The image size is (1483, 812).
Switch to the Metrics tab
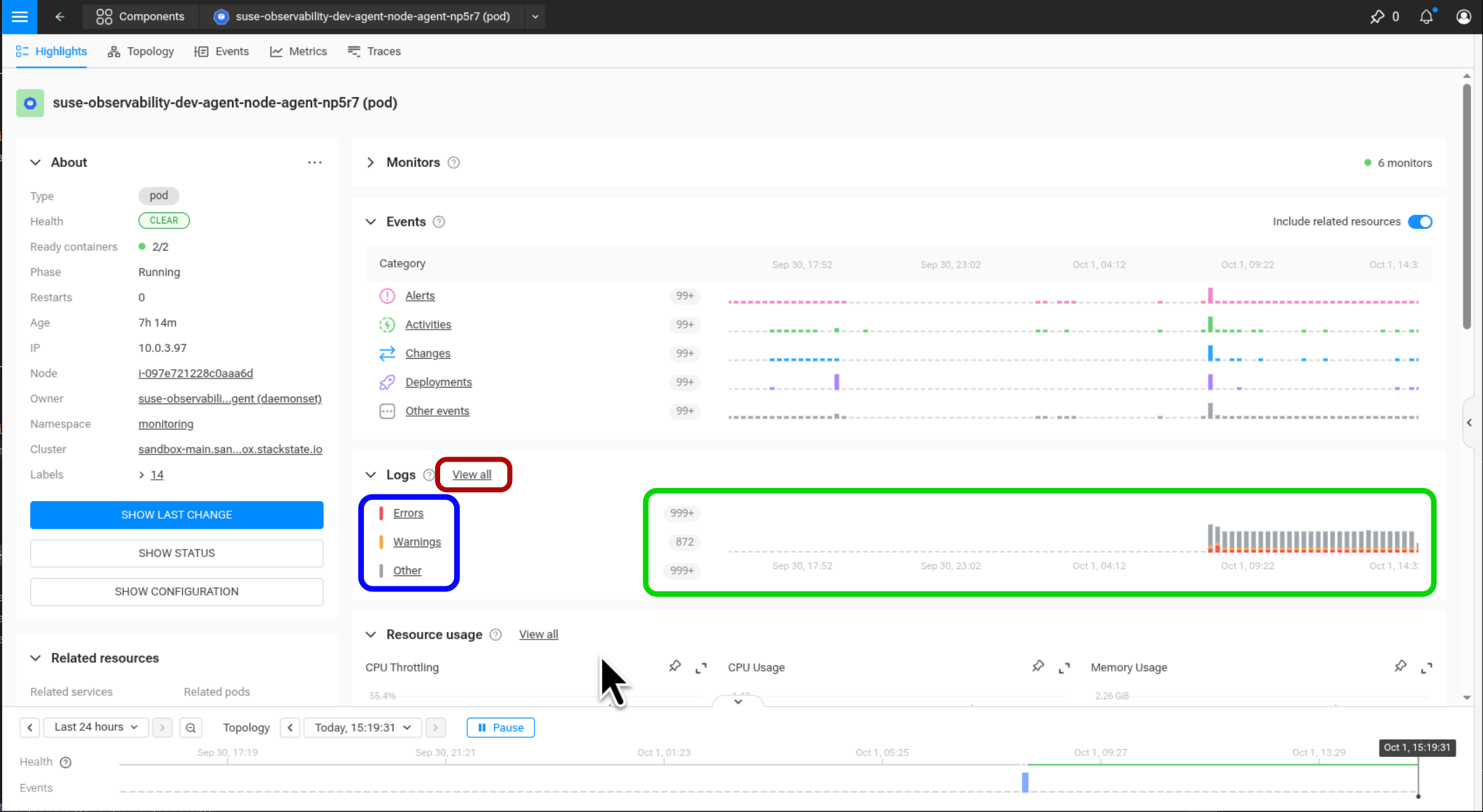[298, 51]
